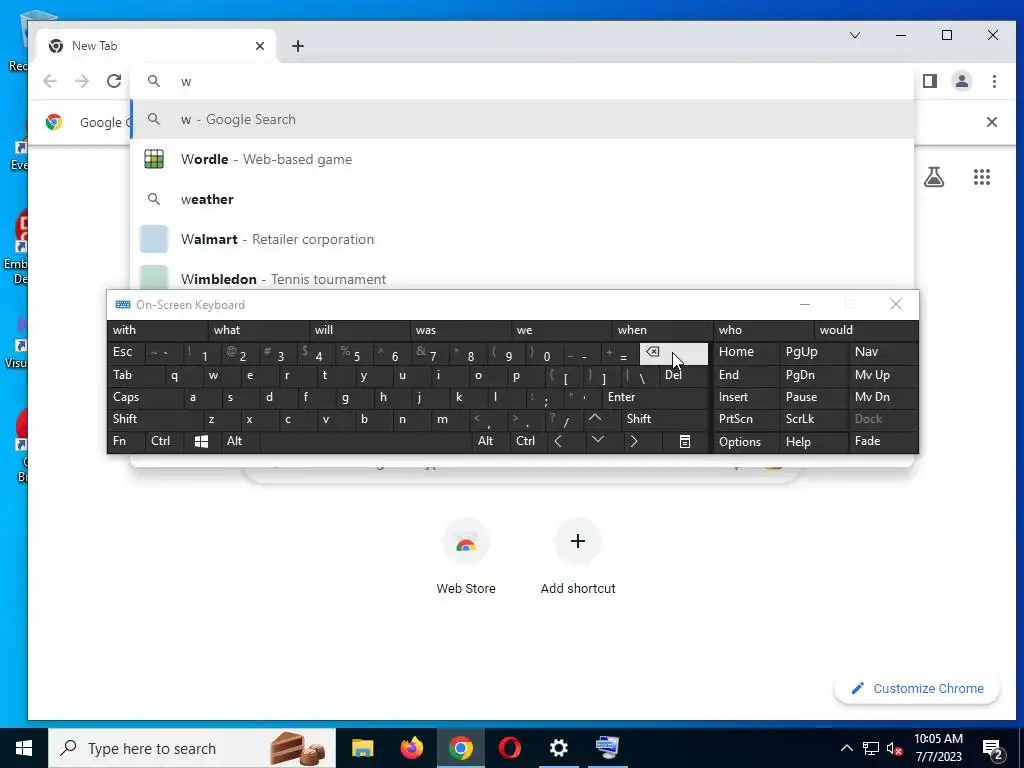1024x768 pixels.
Task: Expand the tab search chevron
Action: [x=854, y=35]
